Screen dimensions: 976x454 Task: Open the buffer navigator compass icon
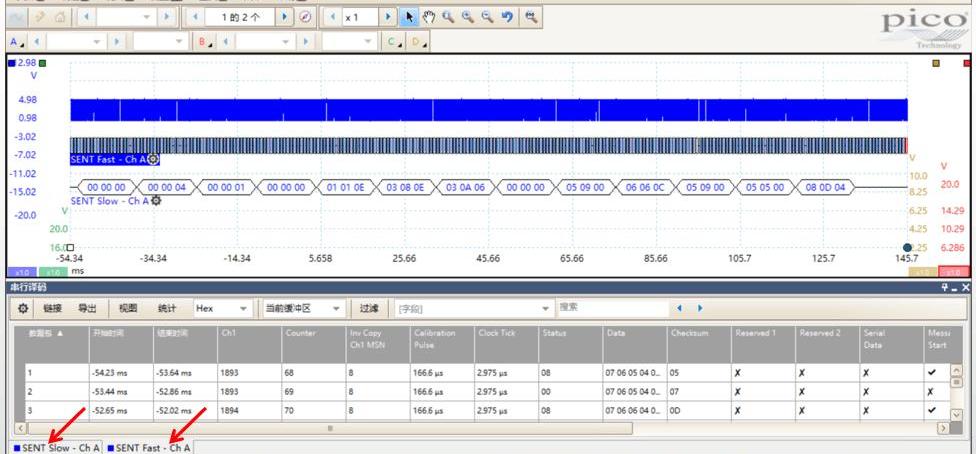304,17
